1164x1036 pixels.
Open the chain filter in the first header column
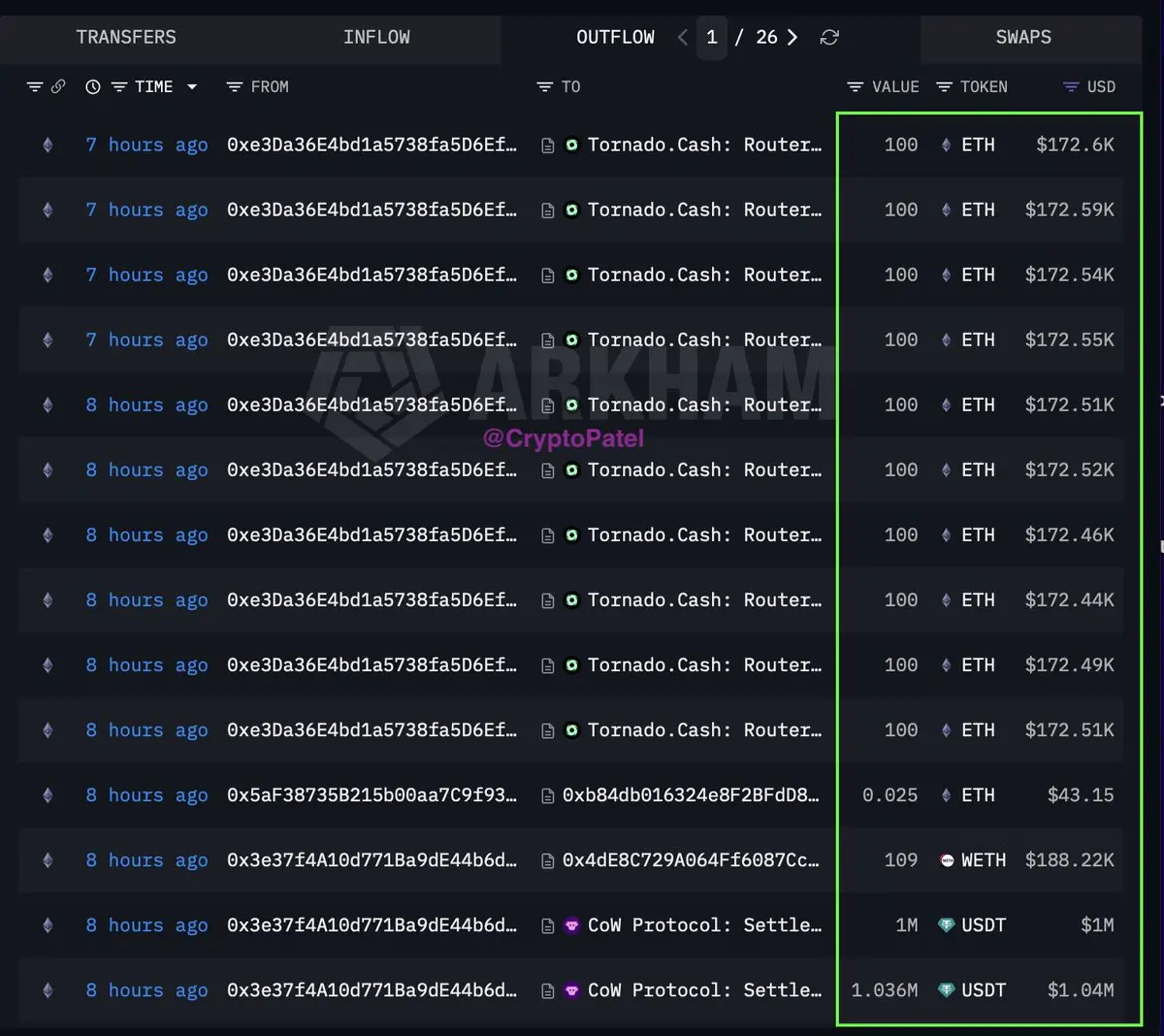(x=35, y=86)
